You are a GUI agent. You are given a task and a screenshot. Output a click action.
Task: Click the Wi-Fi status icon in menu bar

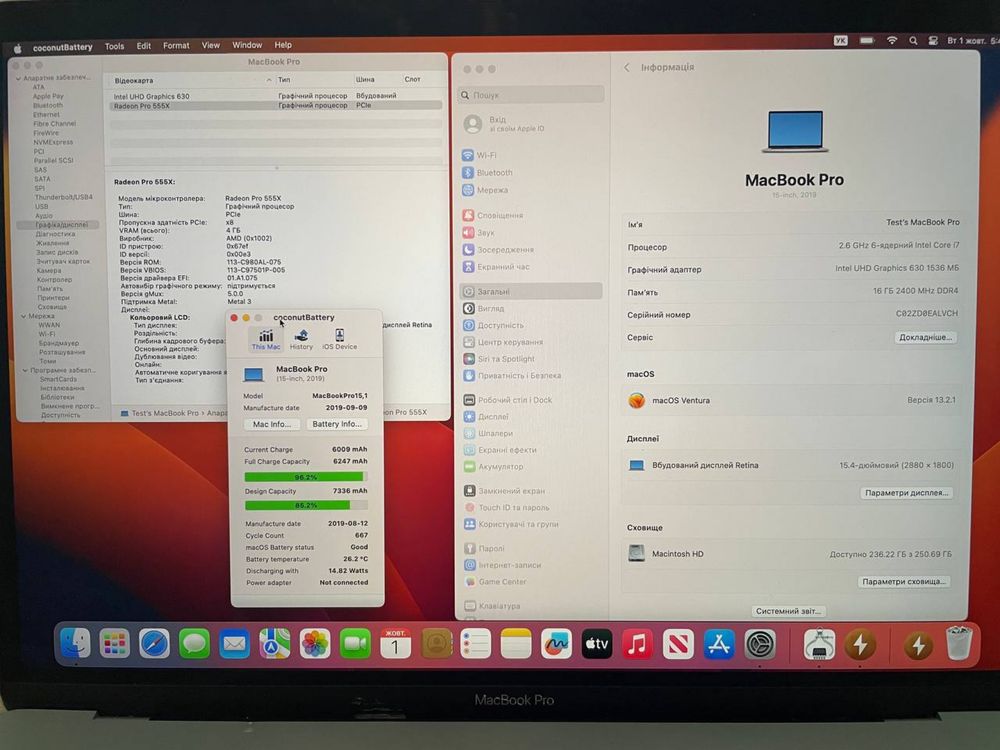tap(892, 40)
